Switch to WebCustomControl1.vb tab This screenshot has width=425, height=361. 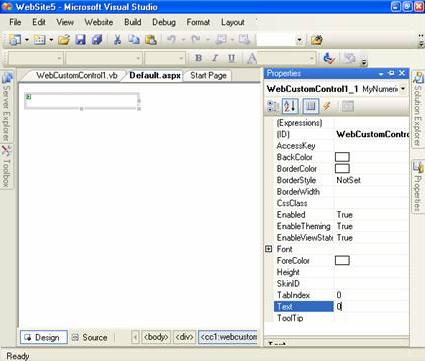(x=77, y=75)
